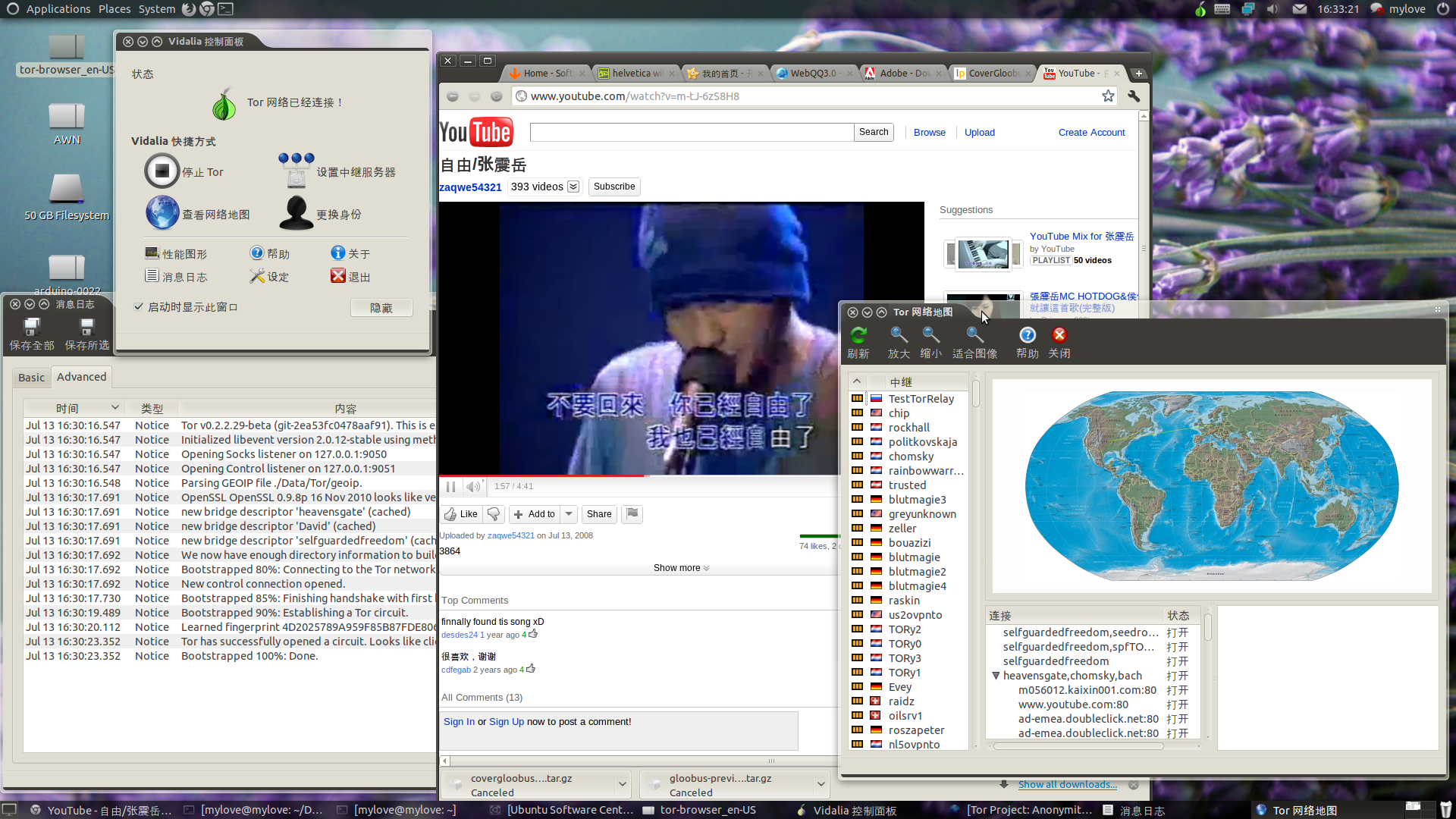Open the YouTube Mix playlist thumbnail

[983, 253]
